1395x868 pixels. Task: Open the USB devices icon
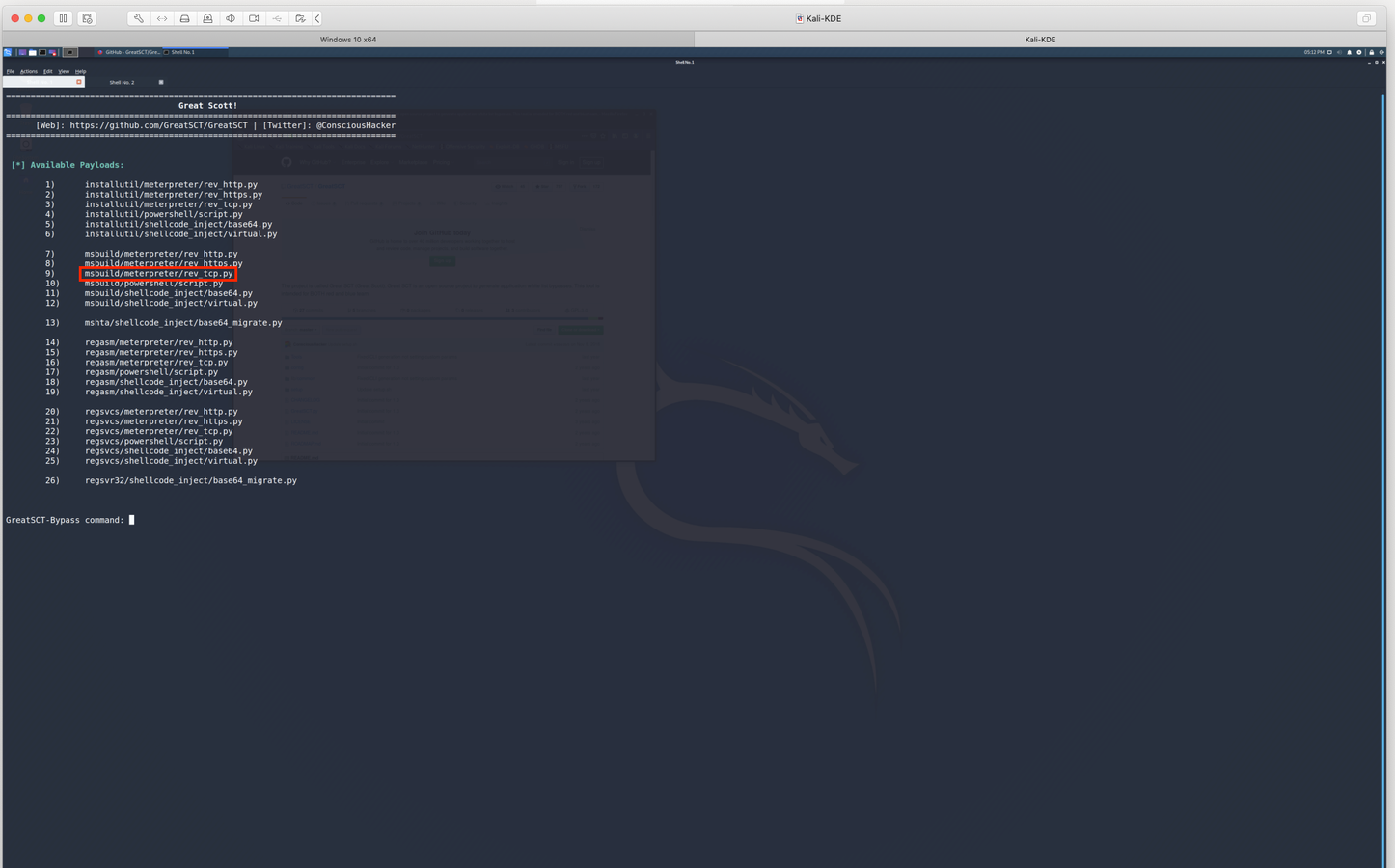point(277,18)
